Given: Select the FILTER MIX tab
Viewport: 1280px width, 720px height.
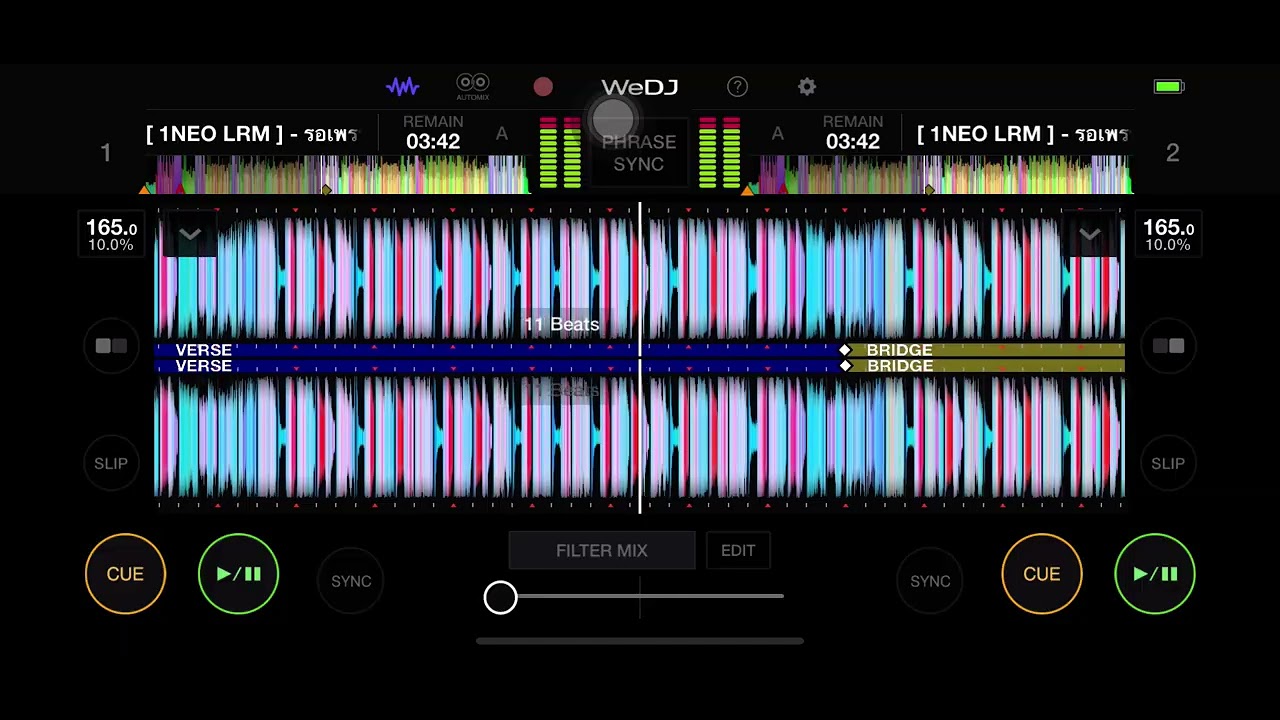Looking at the screenshot, I should click(x=602, y=551).
